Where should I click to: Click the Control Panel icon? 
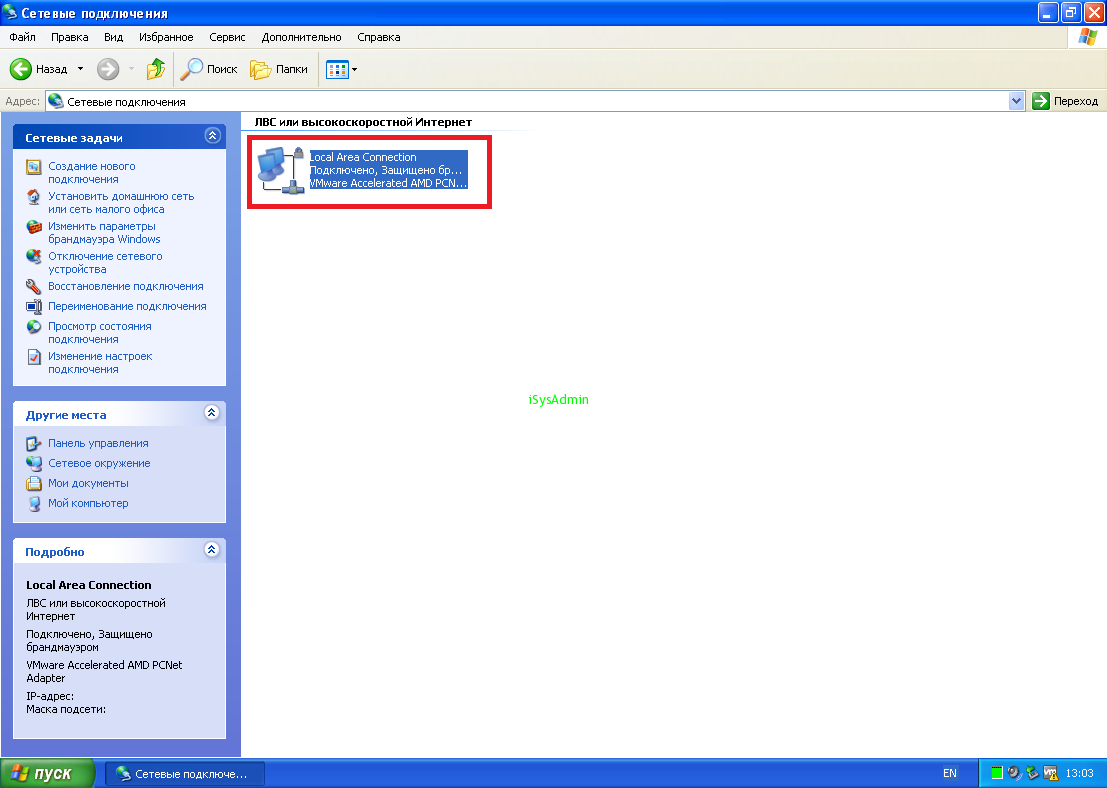click(33, 443)
